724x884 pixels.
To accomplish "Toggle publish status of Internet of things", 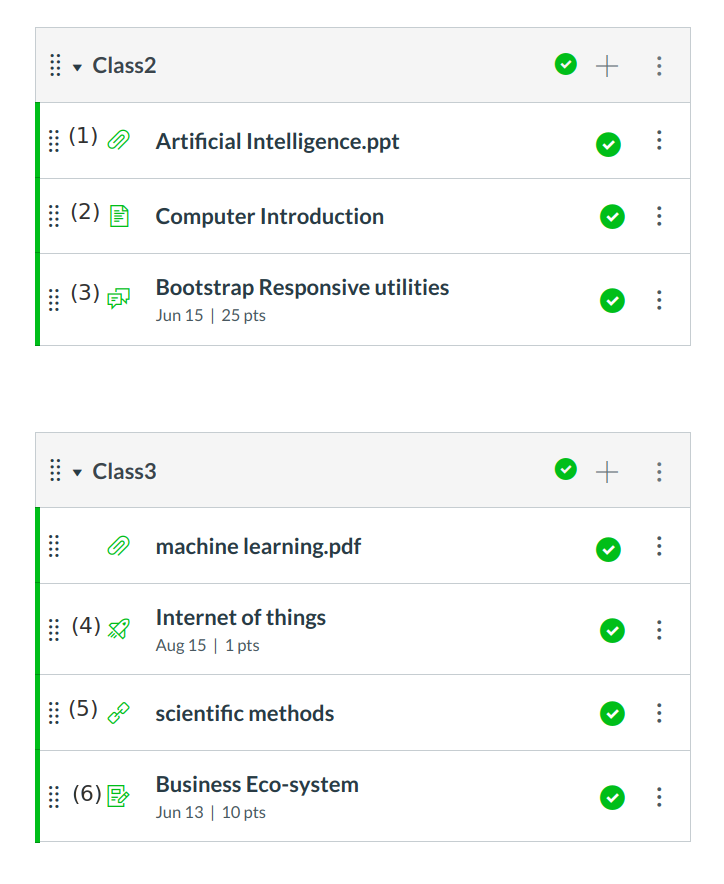I will (x=612, y=630).
